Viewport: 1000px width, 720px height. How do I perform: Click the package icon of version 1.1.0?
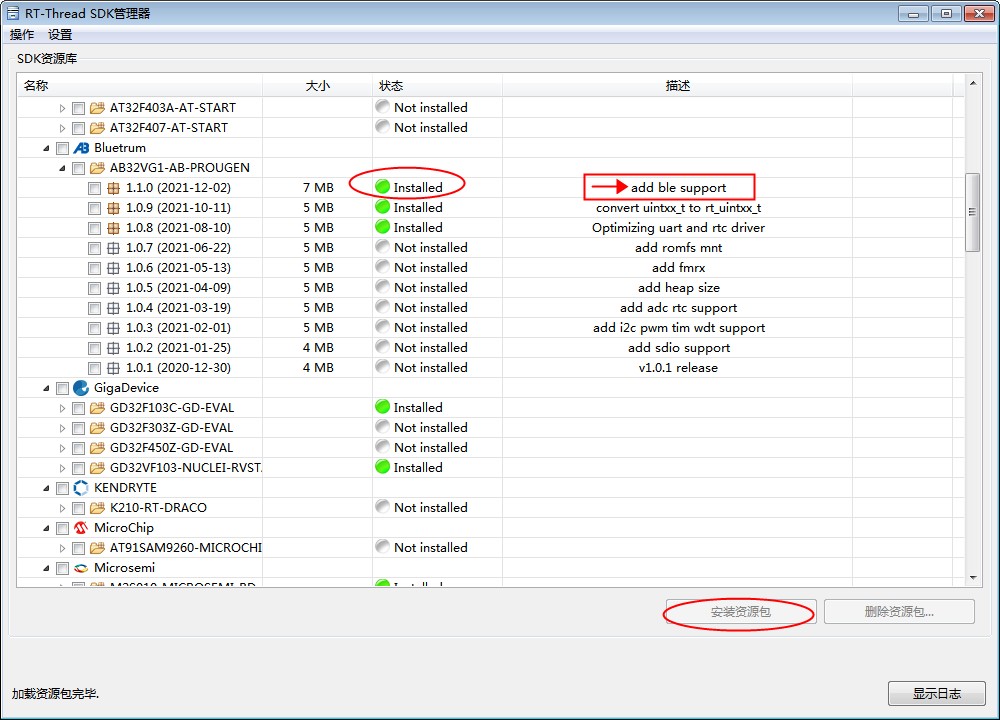[113, 188]
